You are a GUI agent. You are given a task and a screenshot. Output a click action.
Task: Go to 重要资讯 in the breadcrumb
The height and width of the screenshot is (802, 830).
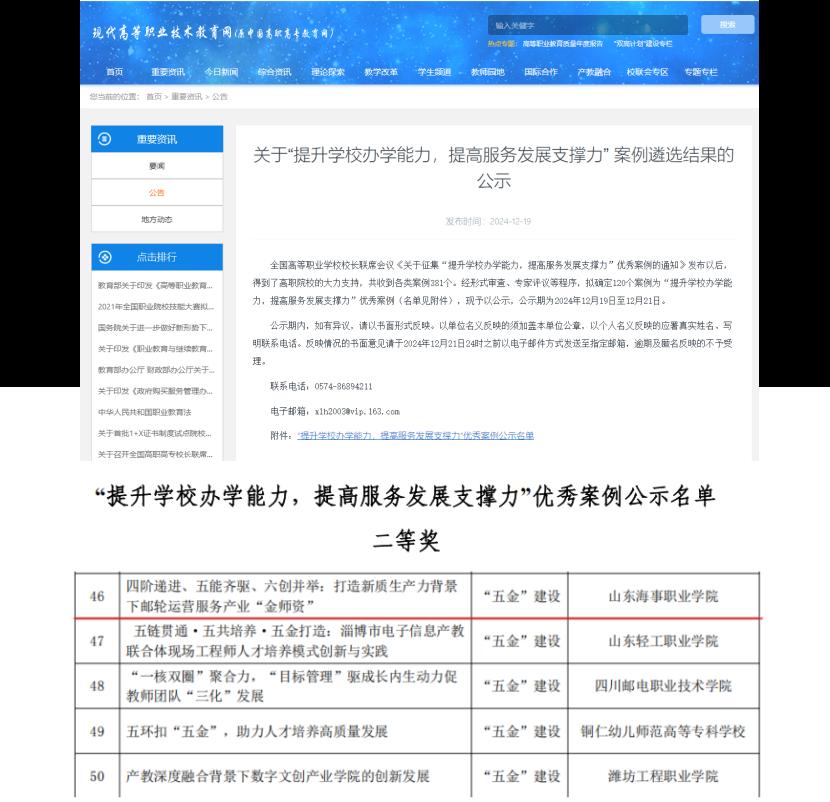[187, 97]
